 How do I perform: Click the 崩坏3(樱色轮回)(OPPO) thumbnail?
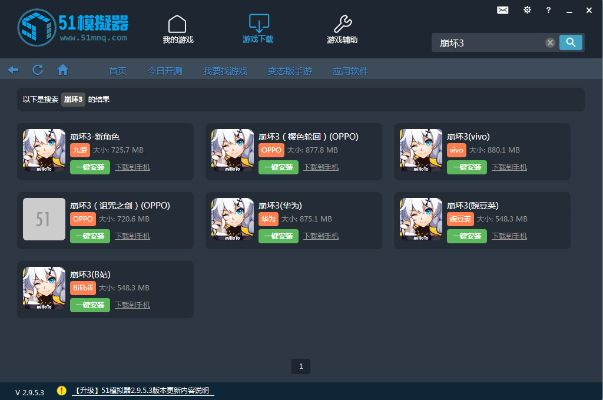click(x=232, y=150)
